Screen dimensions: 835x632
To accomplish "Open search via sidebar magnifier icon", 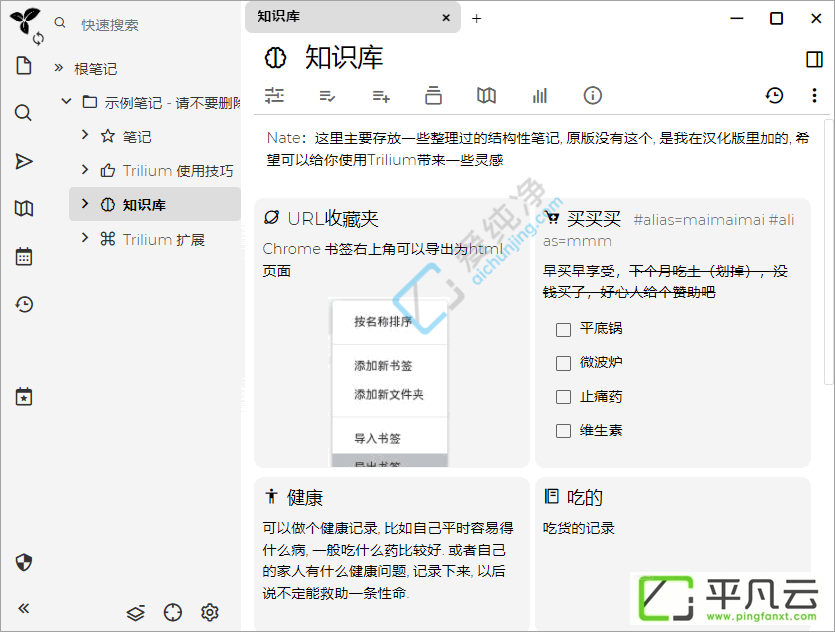I will point(23,113).
